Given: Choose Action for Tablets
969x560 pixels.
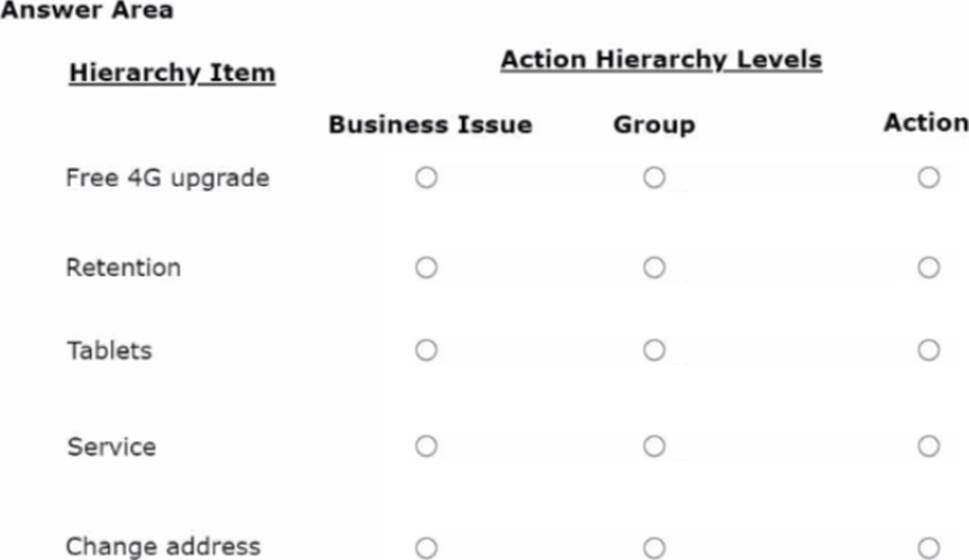Looking at the screenshot, I should tap(928, 350).
